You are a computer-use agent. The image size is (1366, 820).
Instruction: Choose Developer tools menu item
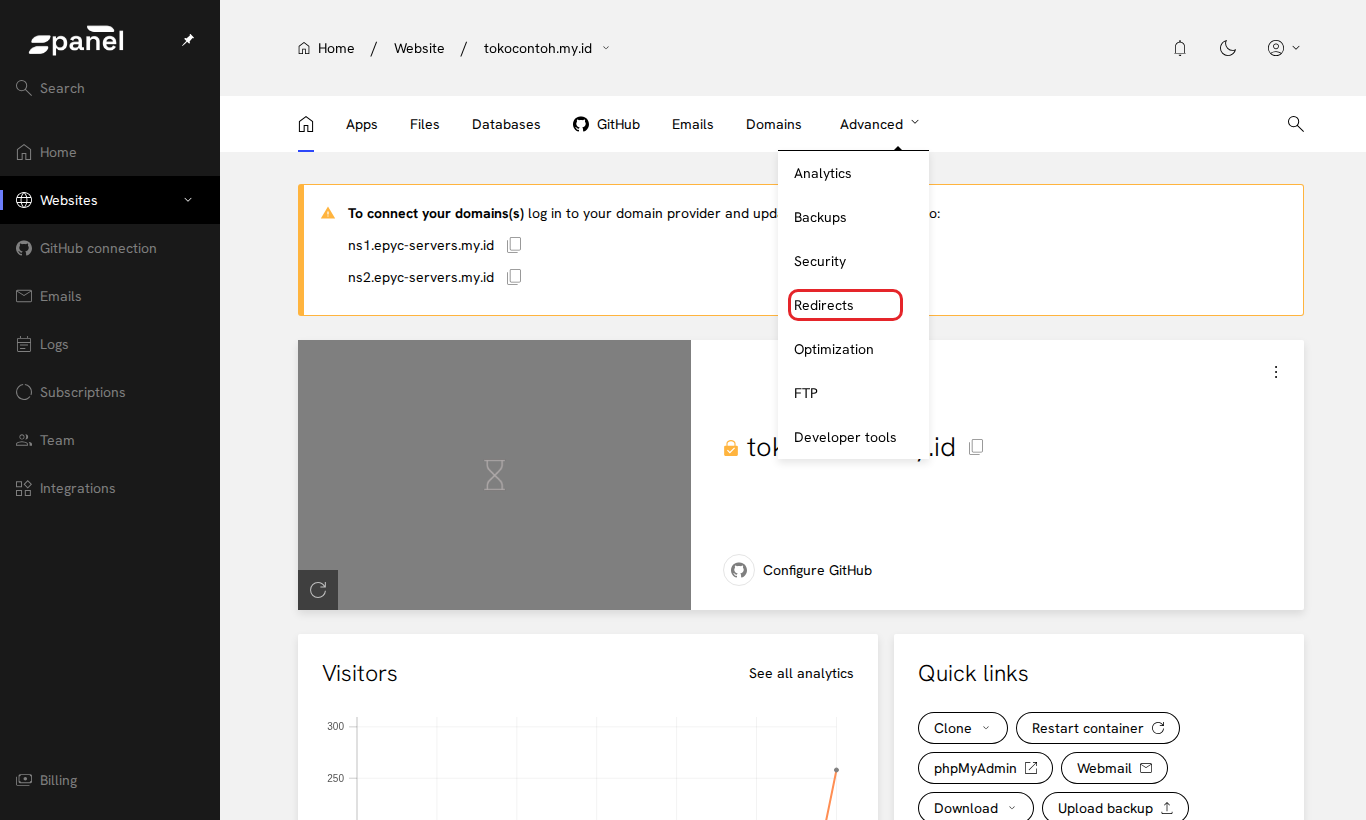(x=854, y=437)
